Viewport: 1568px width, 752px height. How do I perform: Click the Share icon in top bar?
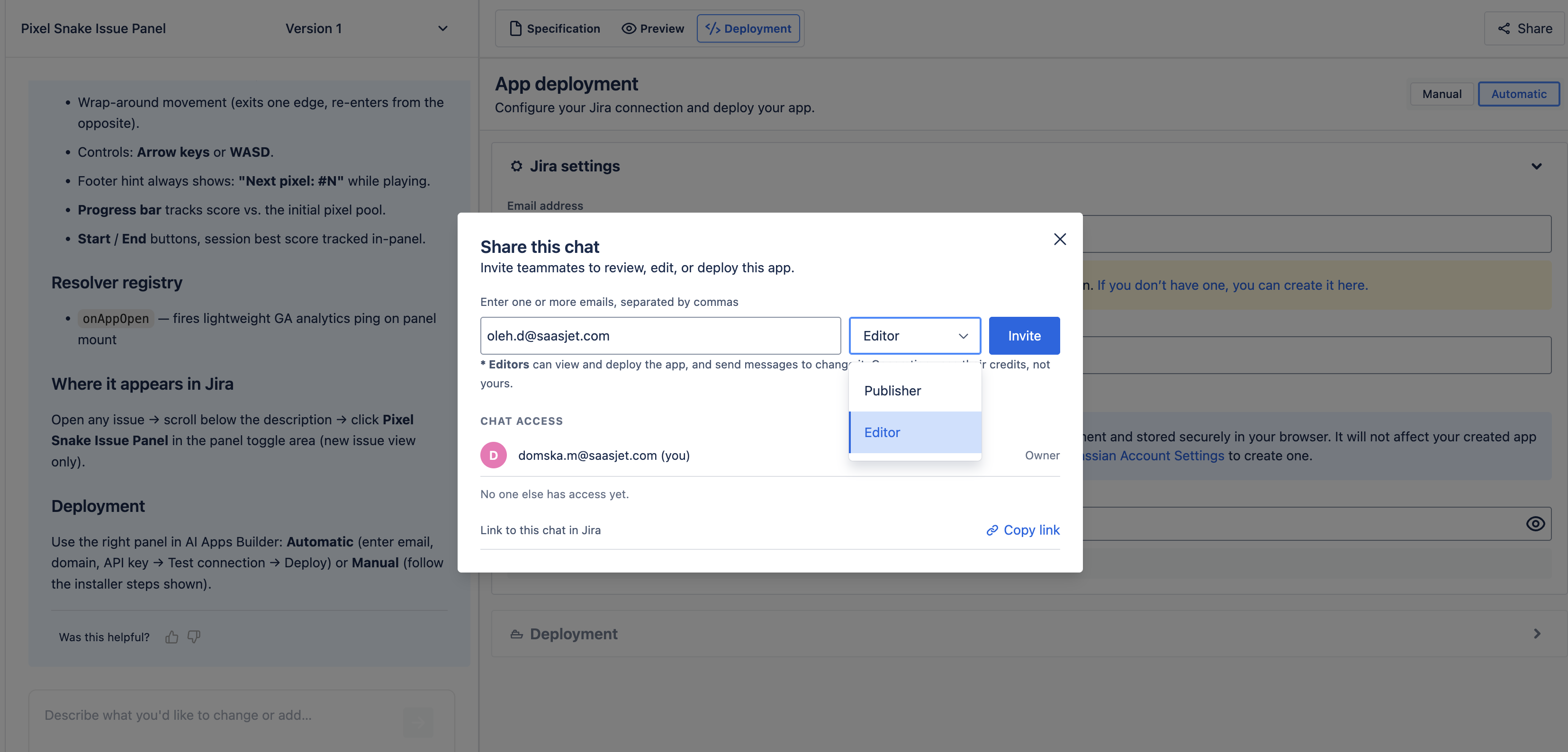click(x=1504, y=28)
